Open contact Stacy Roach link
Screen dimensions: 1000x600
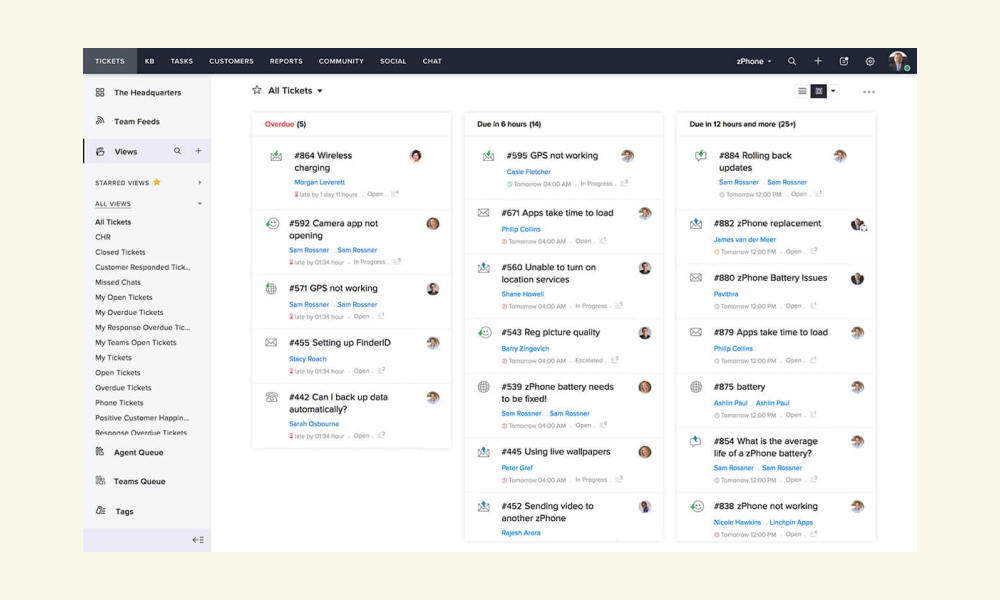[x=307, y=359]
